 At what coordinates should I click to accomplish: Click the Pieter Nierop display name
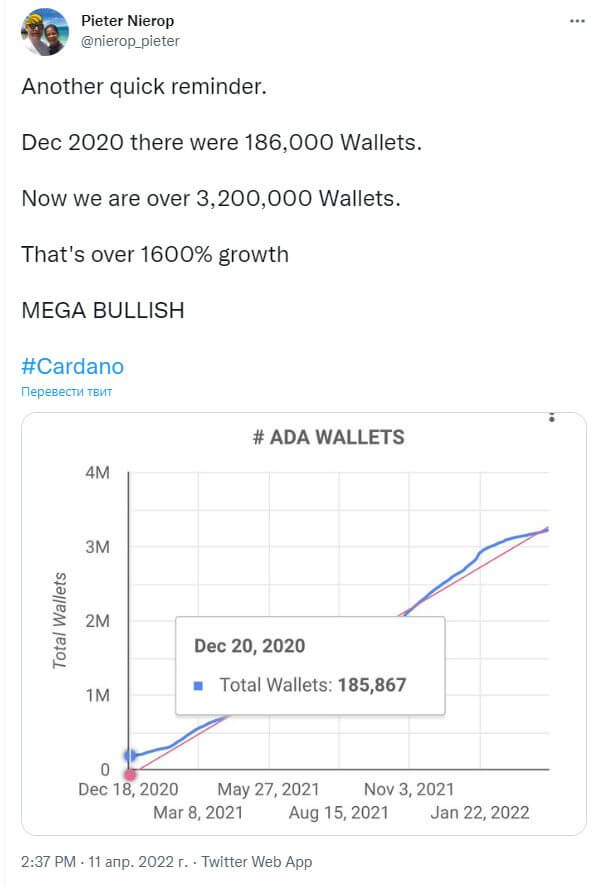pyautogui.click(x=128, y=21)
